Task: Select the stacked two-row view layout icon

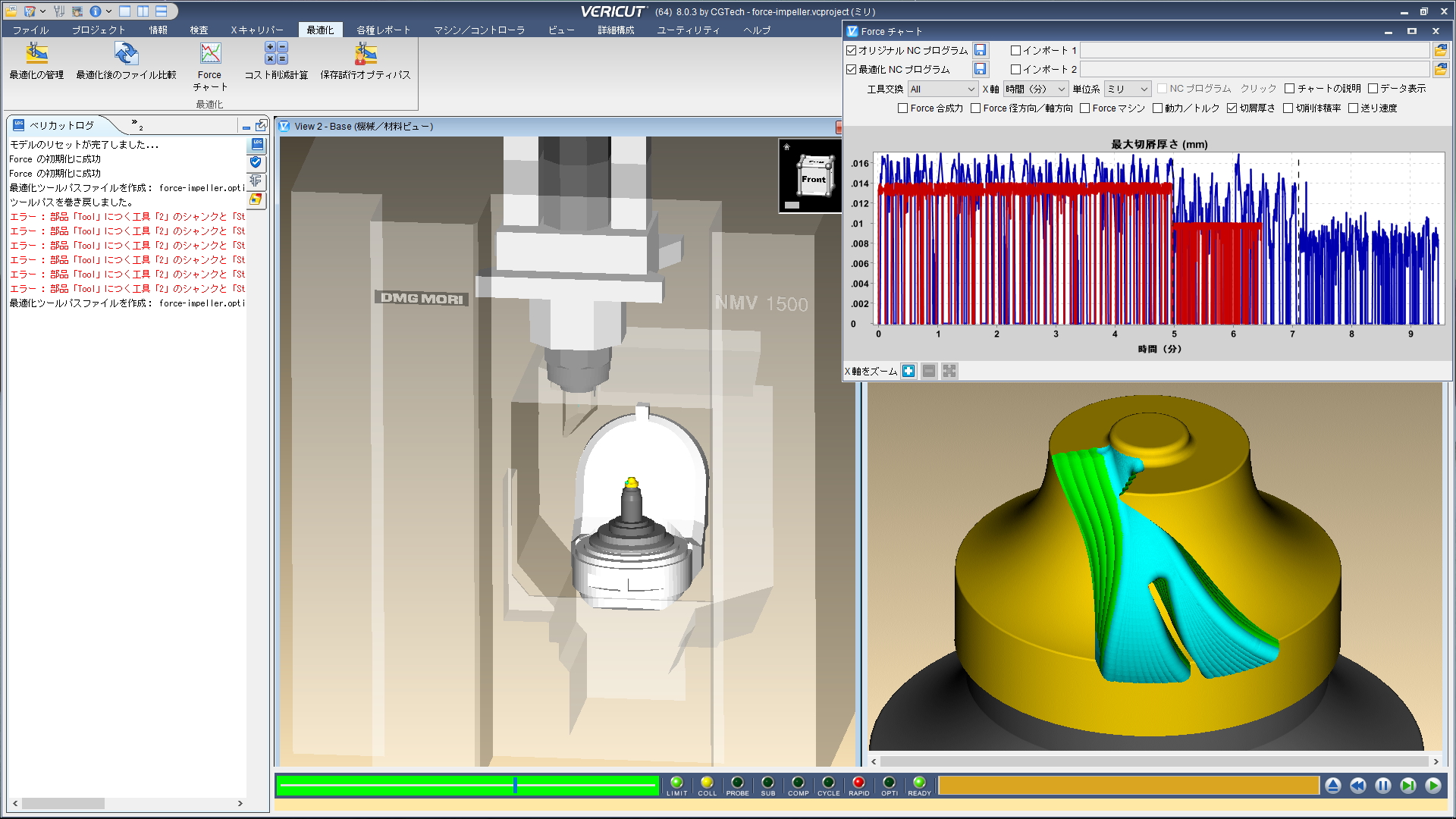Action: tap(162, 11)
